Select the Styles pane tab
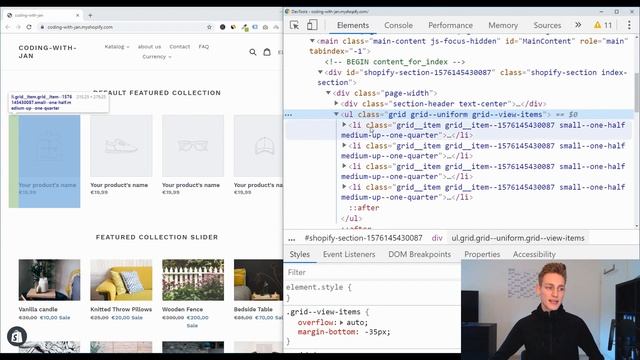Screen dimensions: 640x360 click(300, 254)
